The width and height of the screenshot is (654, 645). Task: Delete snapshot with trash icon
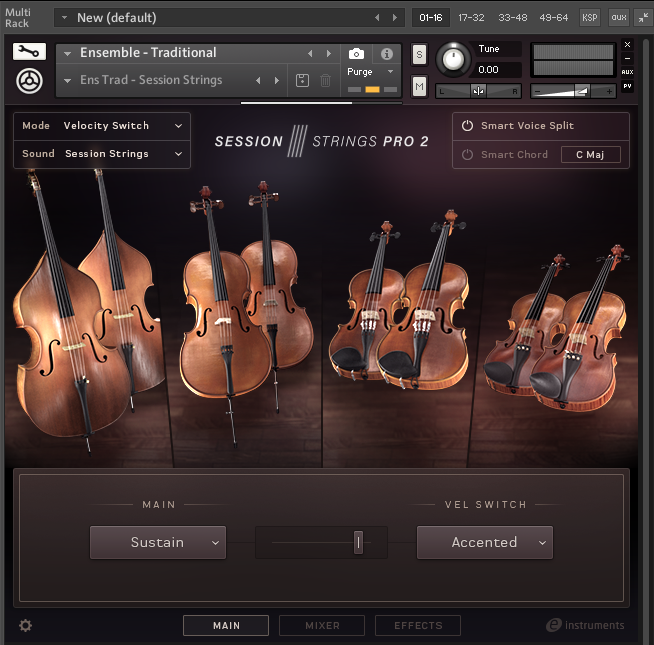325,80
